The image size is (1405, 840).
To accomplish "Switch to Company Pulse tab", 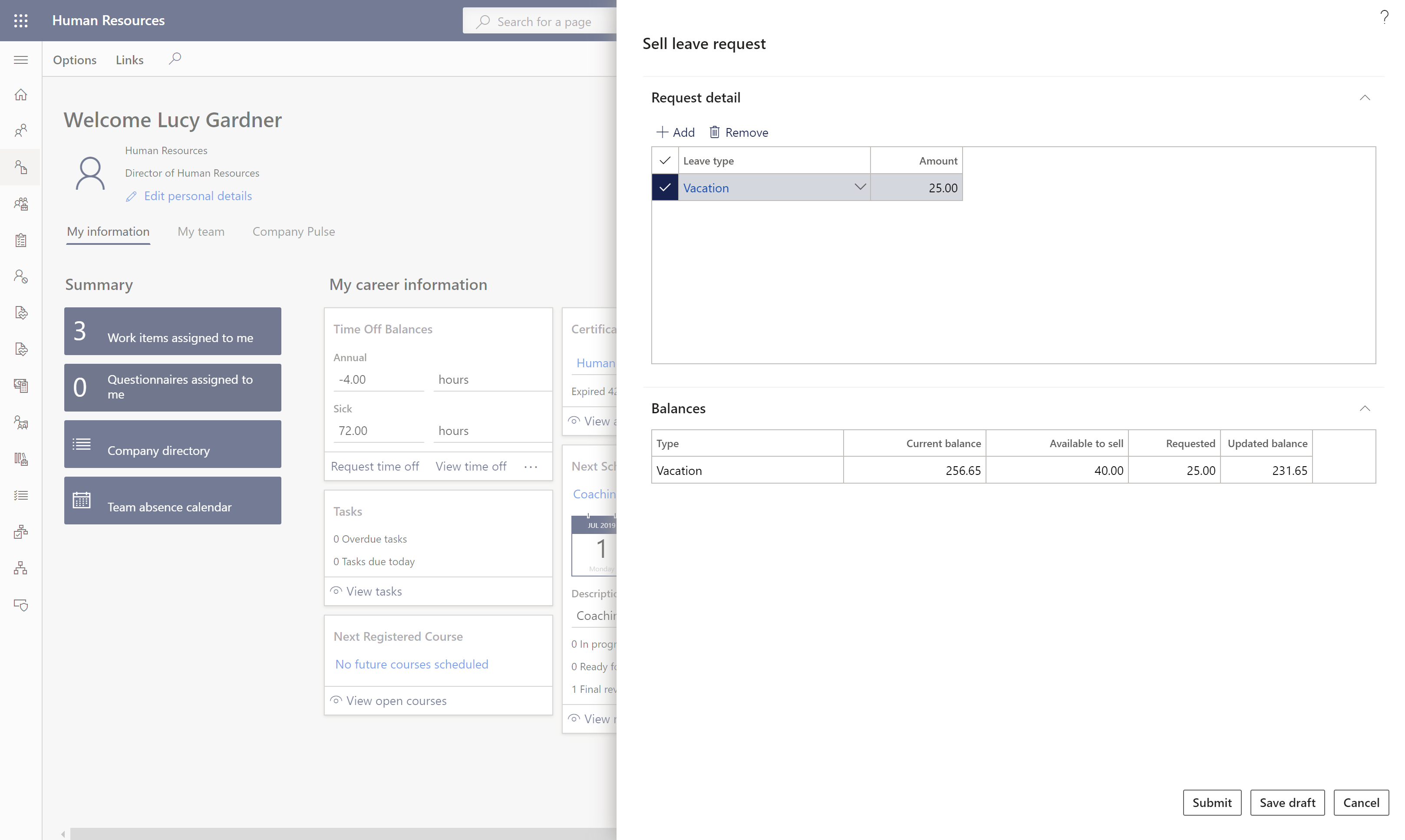I will (293, 231).
